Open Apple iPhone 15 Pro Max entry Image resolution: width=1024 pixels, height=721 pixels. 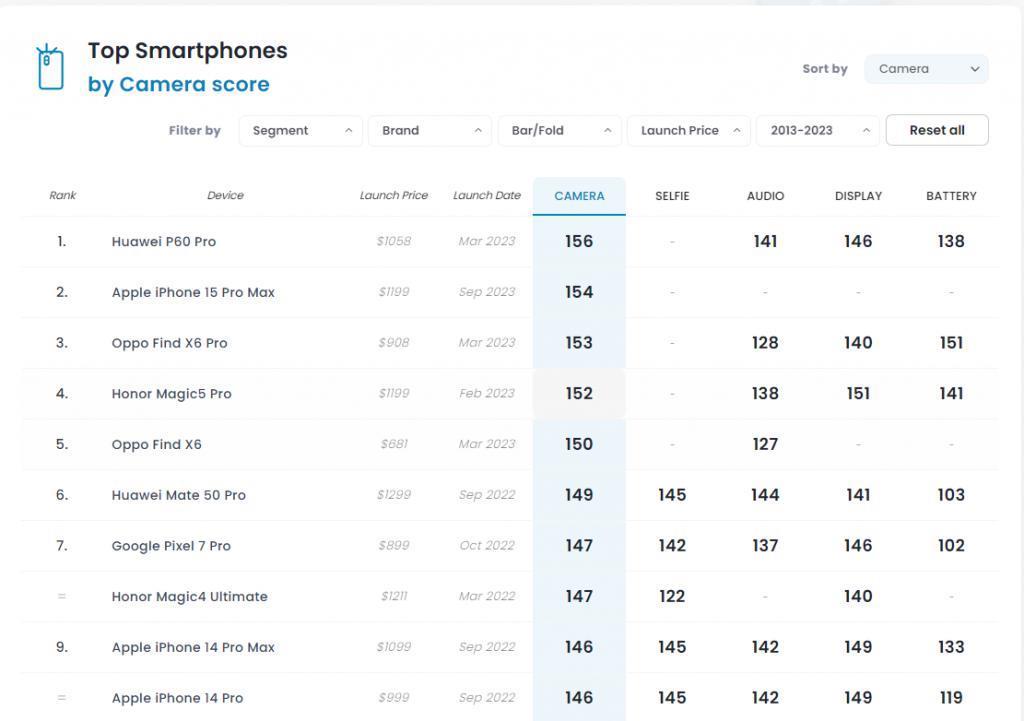(x=193, y=293)
